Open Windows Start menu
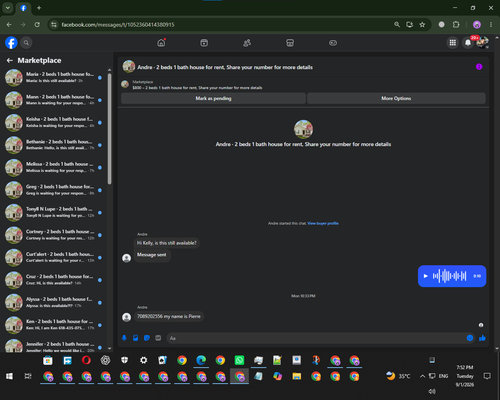The height and width of the screenshot is (400, 500). point(9,376)
